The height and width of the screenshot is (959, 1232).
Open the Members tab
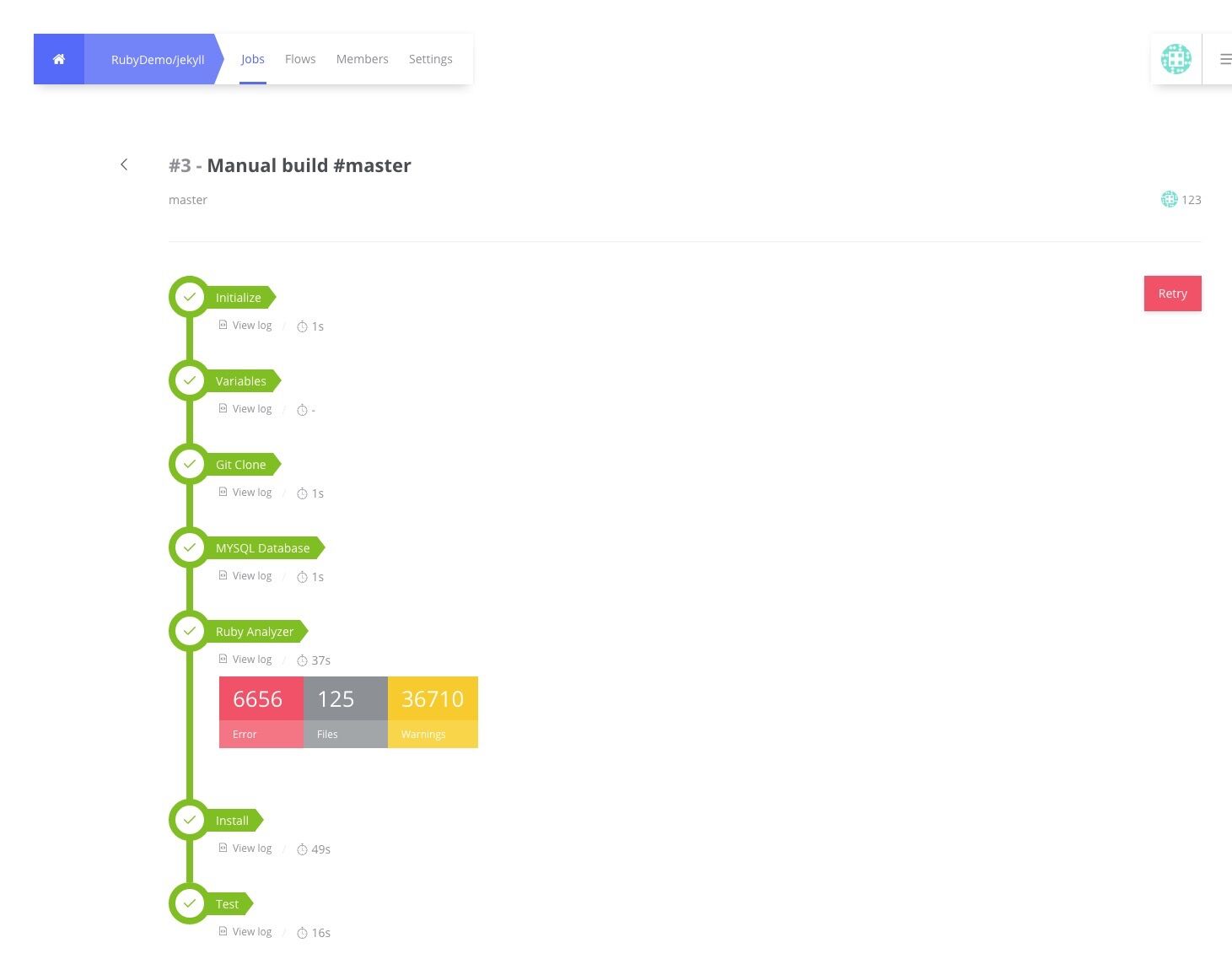(362, 59)
